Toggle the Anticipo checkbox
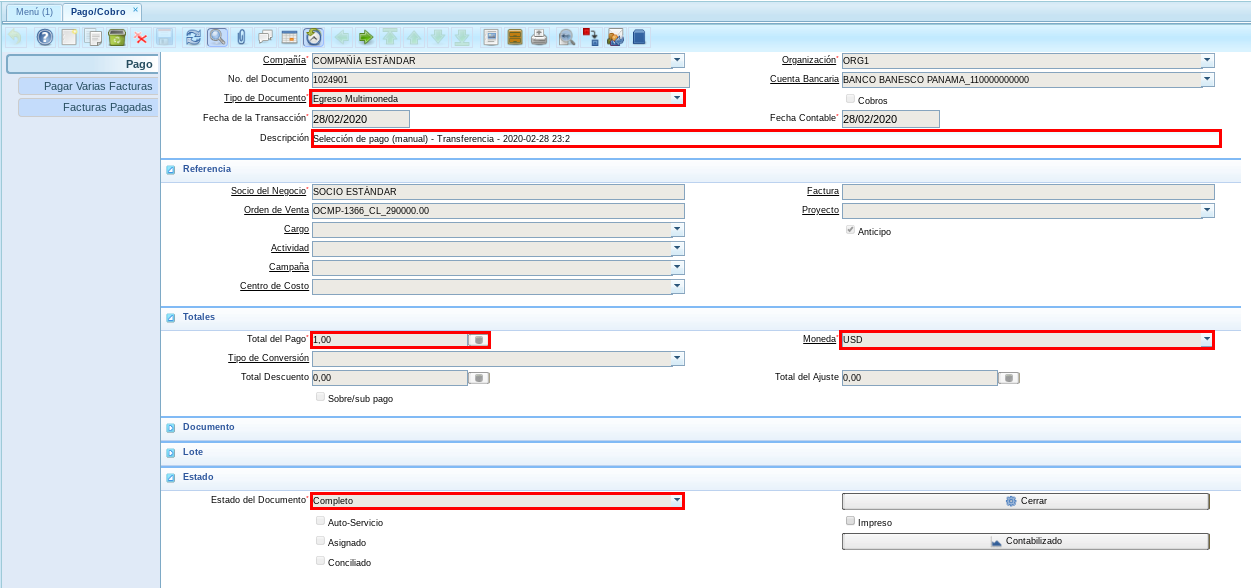Image resolution: width=1251 pixels, height=588 pixels. 850,230
